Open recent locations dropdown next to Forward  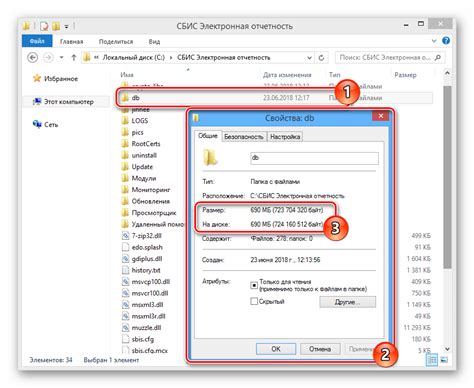tap(61, 58)
